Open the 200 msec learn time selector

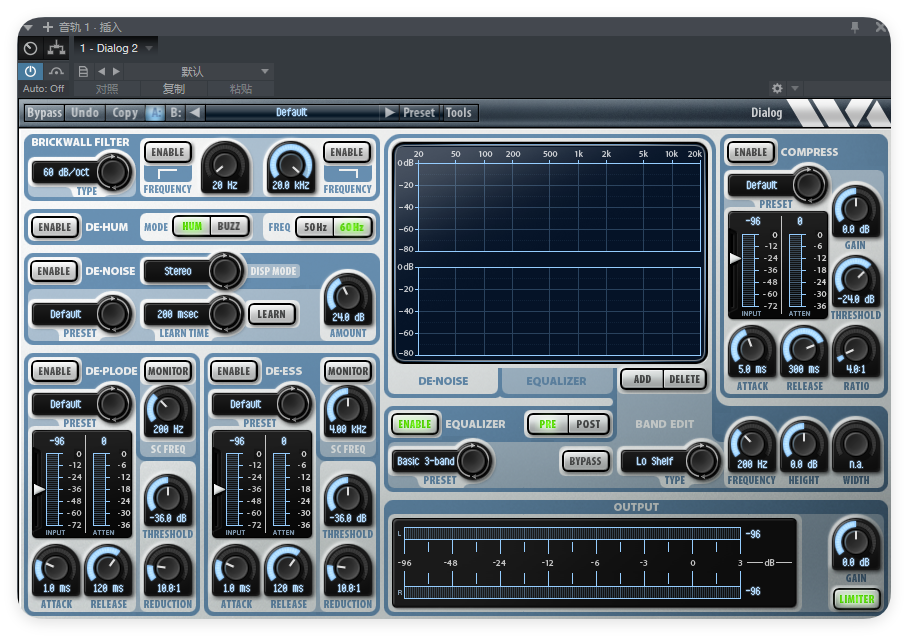[193, 314]
